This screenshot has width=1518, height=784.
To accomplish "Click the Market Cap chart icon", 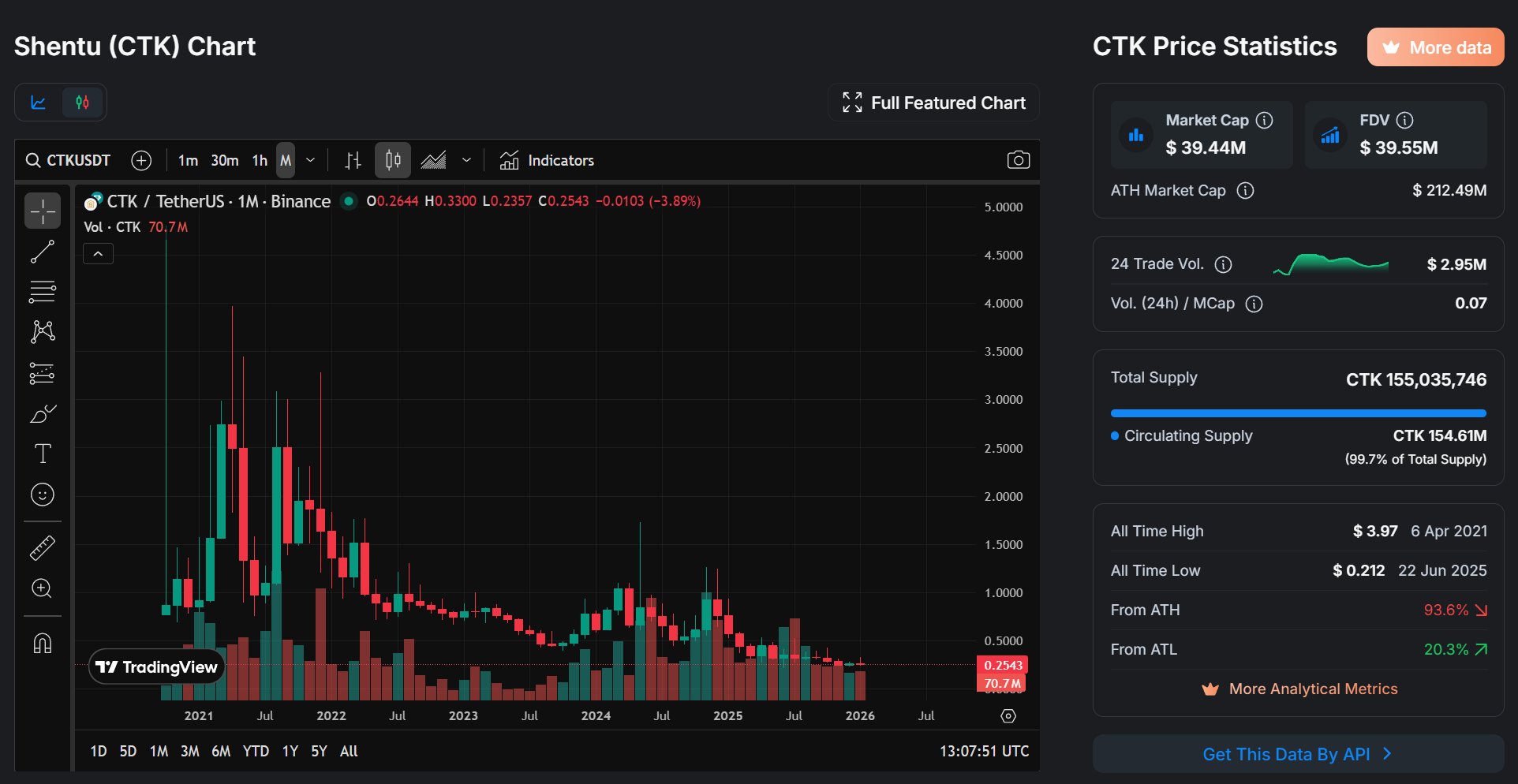I will tap(1136, 135).
